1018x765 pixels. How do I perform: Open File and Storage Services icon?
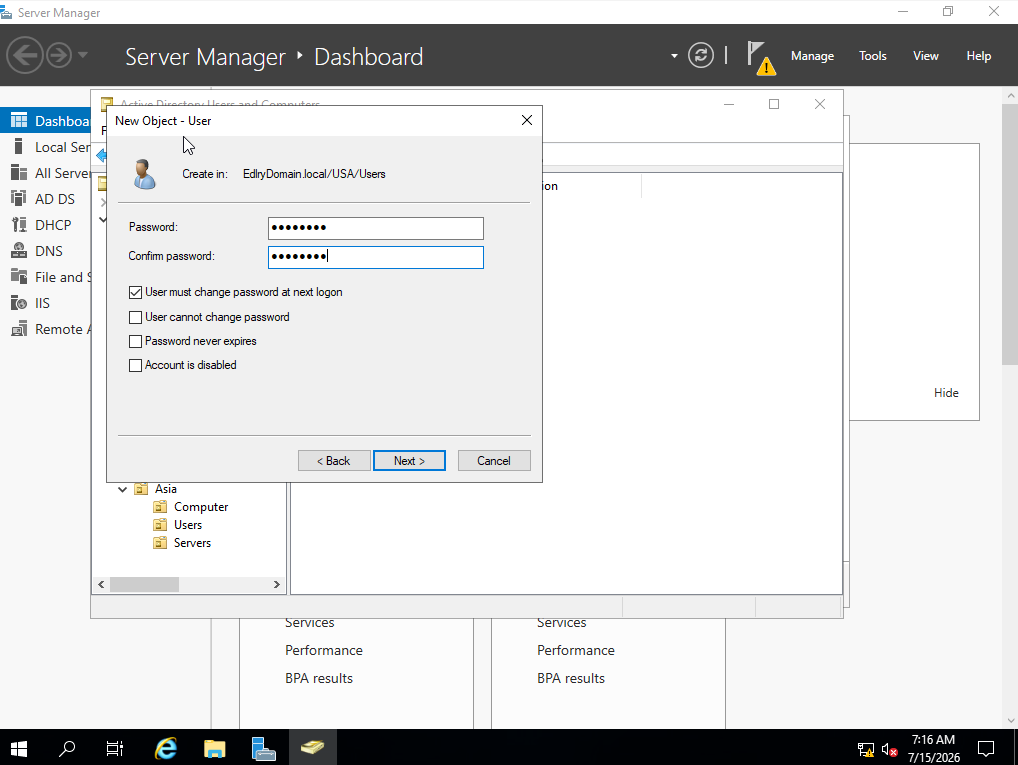click(x=19, y=277)
